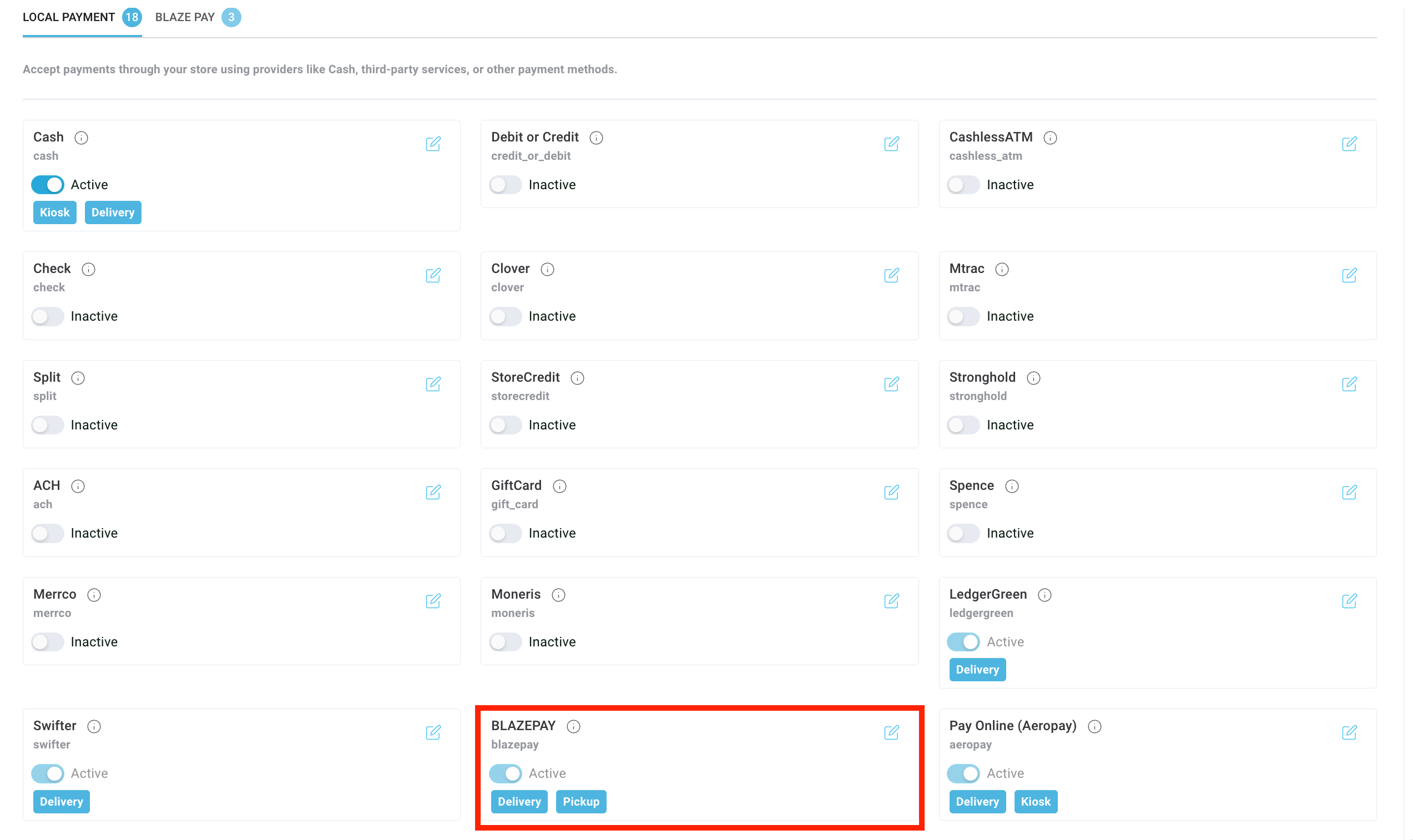Toggle the LedgerGreen active switch
1413x840 pixels.
pyautogui.click(x=963, y=641)
